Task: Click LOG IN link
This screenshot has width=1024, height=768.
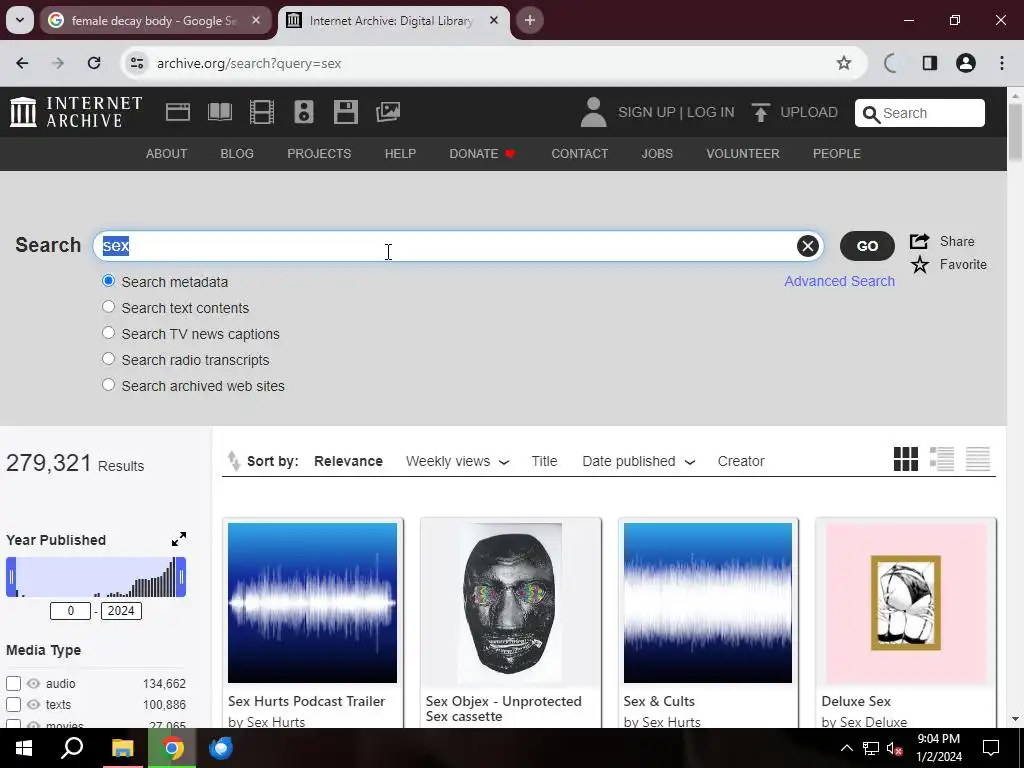Action: (711, 112)
